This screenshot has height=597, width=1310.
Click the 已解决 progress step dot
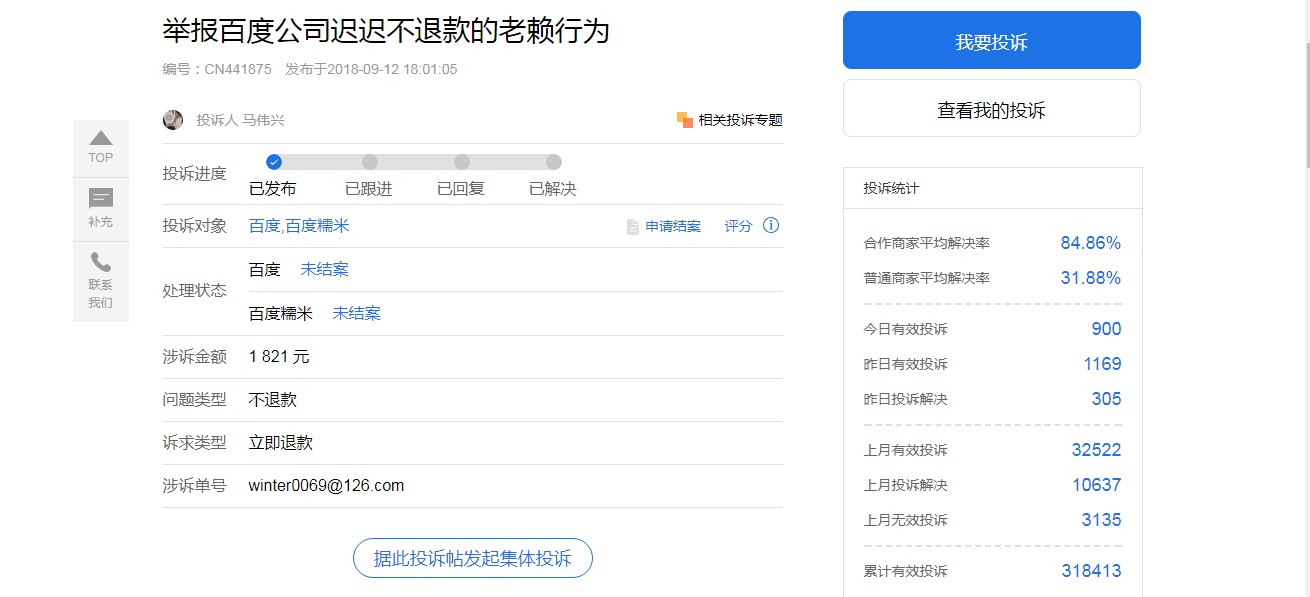click(x=554, y=162)
